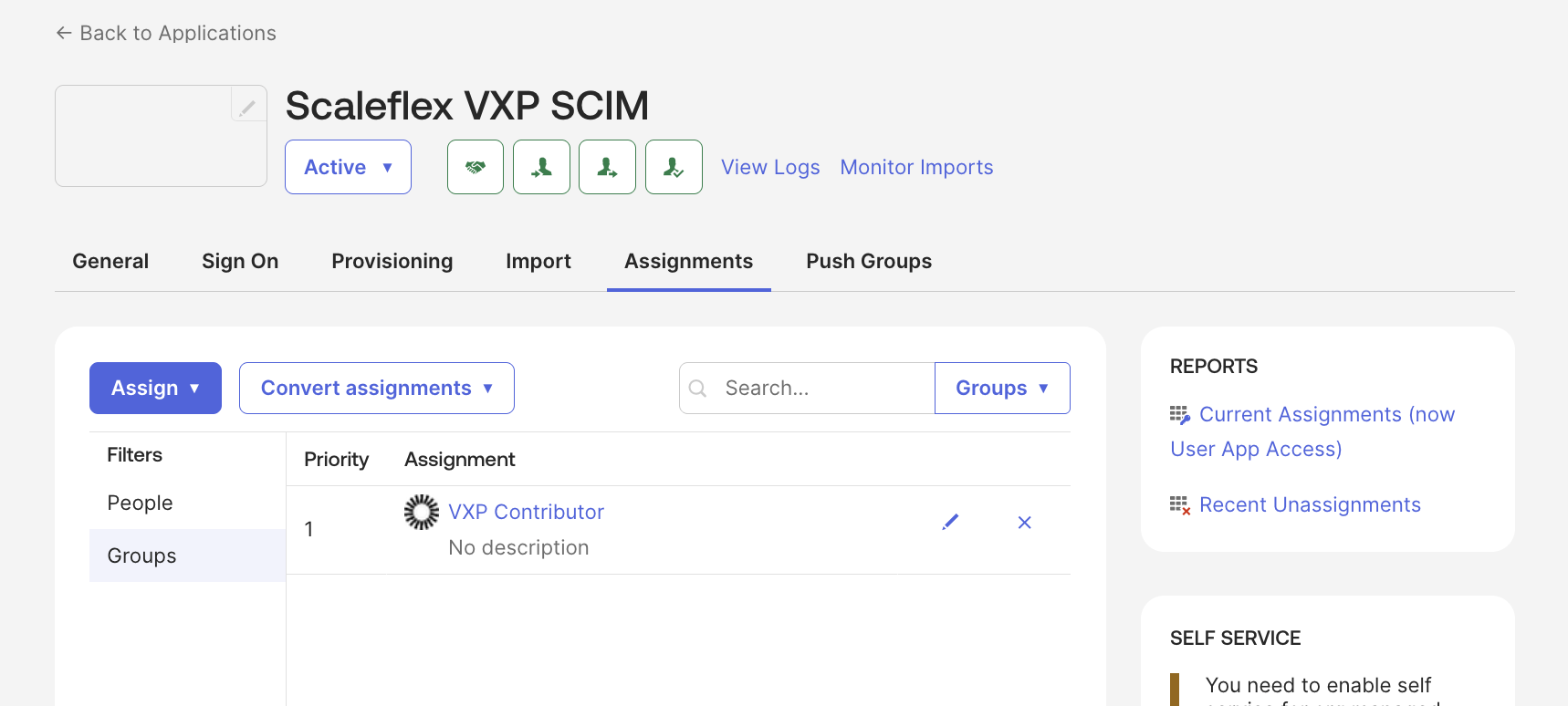Screen dimensions: 1568x706
Task: Click the handshake icon button
Action: 475,167
